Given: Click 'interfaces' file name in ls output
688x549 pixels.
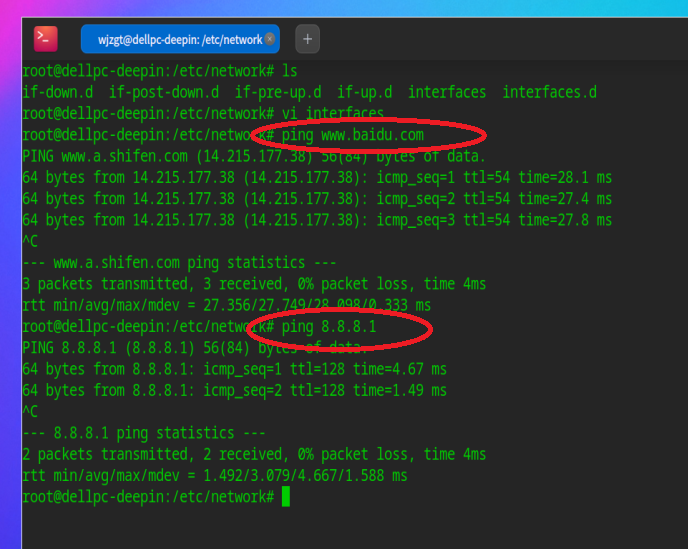Looking at the screenshot, I should 447,93.
